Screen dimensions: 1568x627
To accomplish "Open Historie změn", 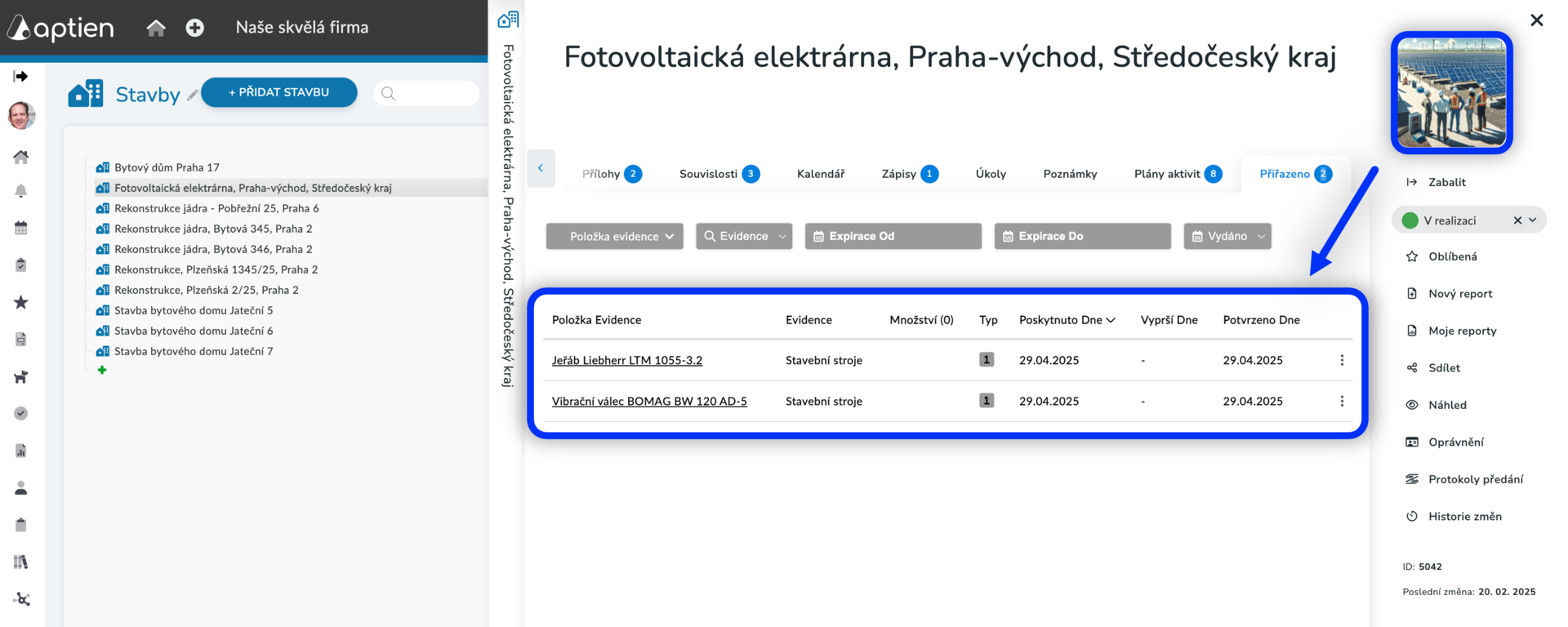I will [1454, 517].
